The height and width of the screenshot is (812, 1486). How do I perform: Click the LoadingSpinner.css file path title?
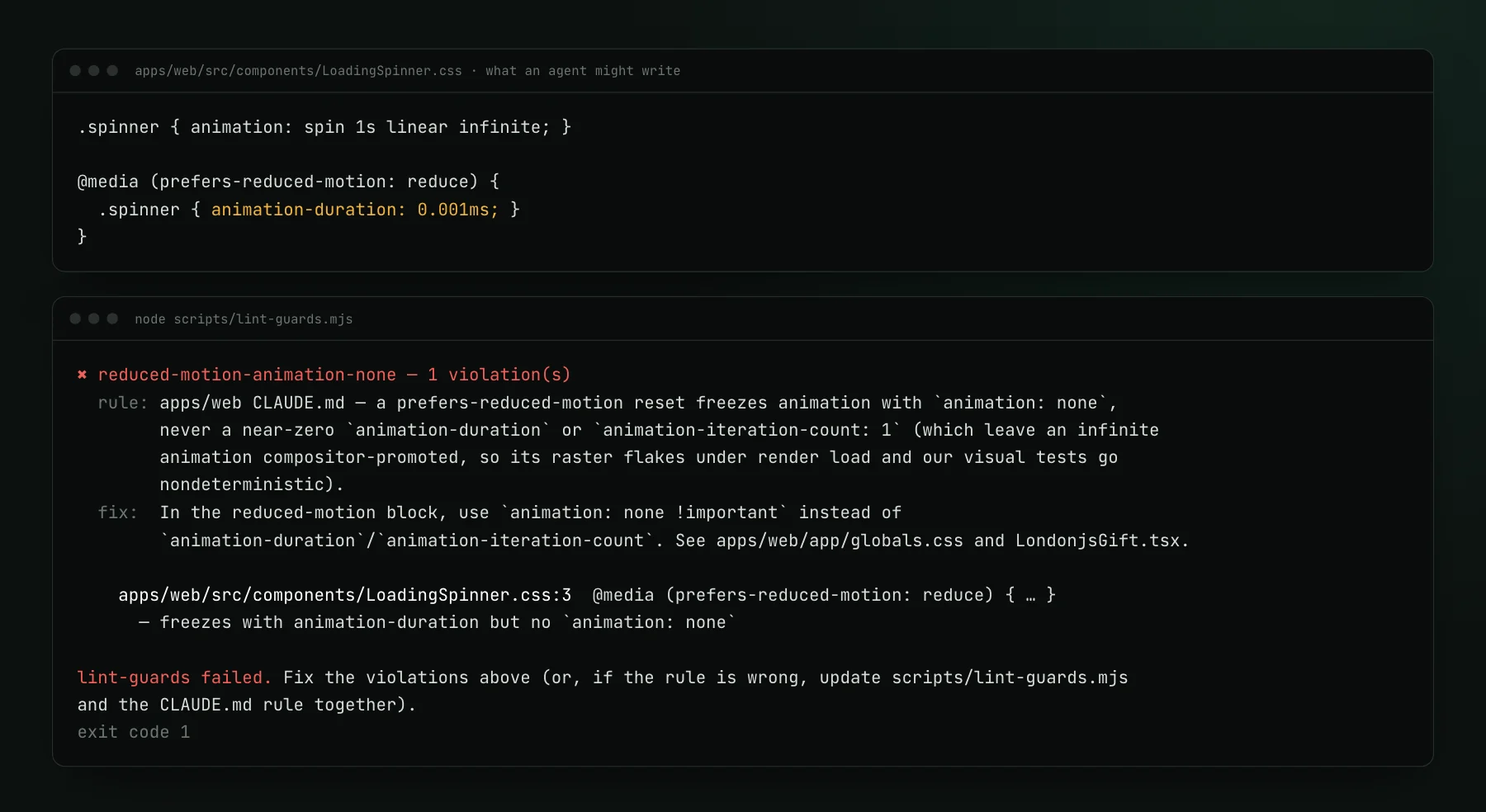(298, 71)
